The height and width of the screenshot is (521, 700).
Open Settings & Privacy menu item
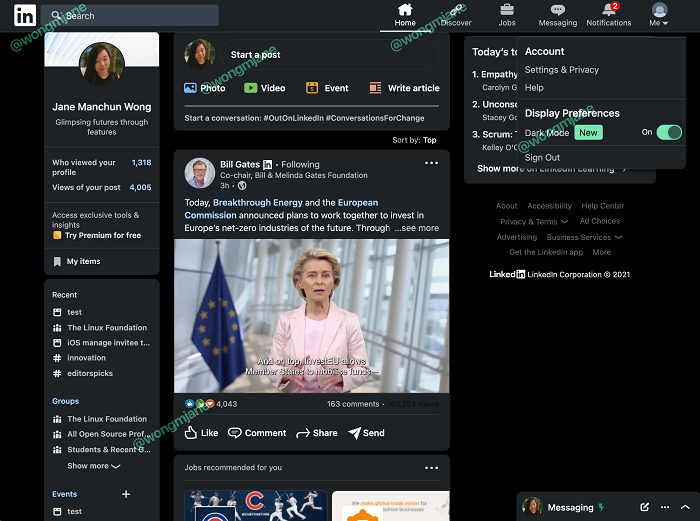(562, 70)
